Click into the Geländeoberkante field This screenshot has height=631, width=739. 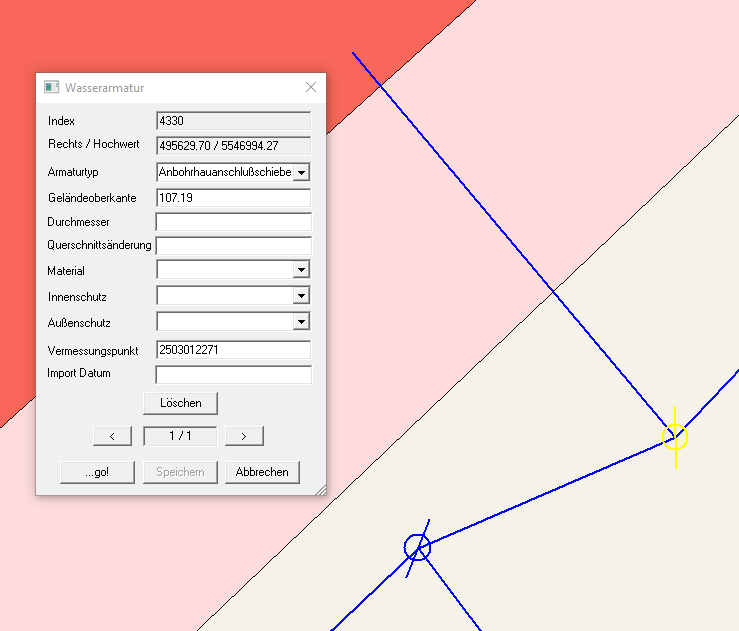[234, 198]
